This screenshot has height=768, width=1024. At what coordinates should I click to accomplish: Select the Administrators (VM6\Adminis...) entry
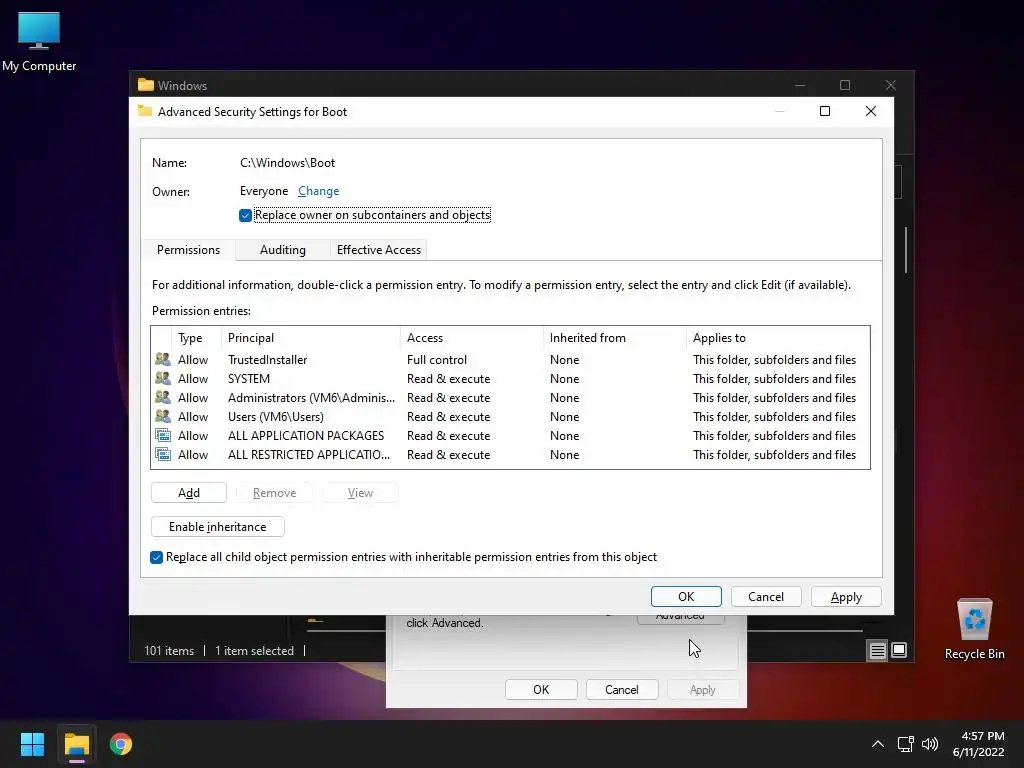click(510, 397)
